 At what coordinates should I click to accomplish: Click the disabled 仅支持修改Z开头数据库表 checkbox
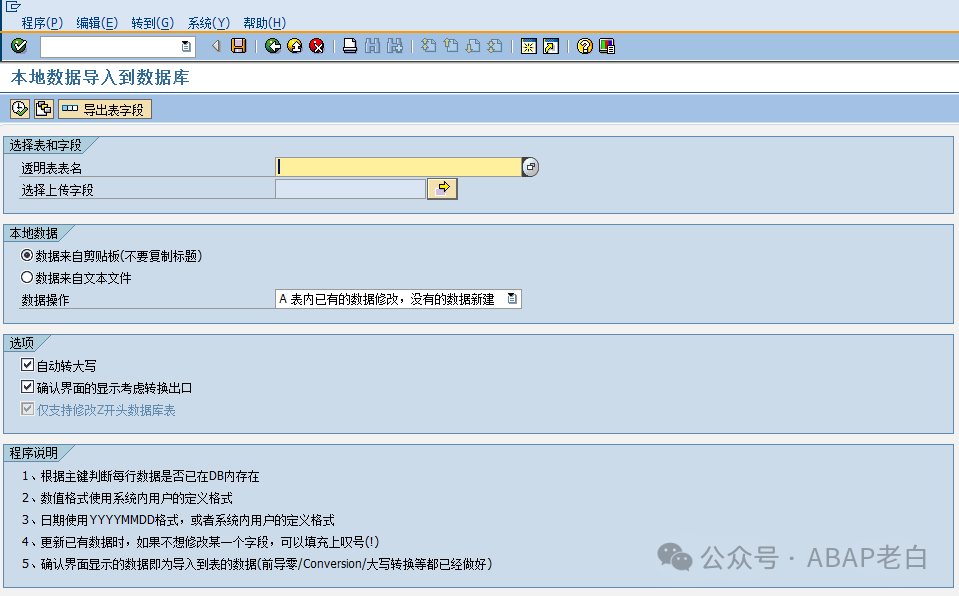coord(28,409)
